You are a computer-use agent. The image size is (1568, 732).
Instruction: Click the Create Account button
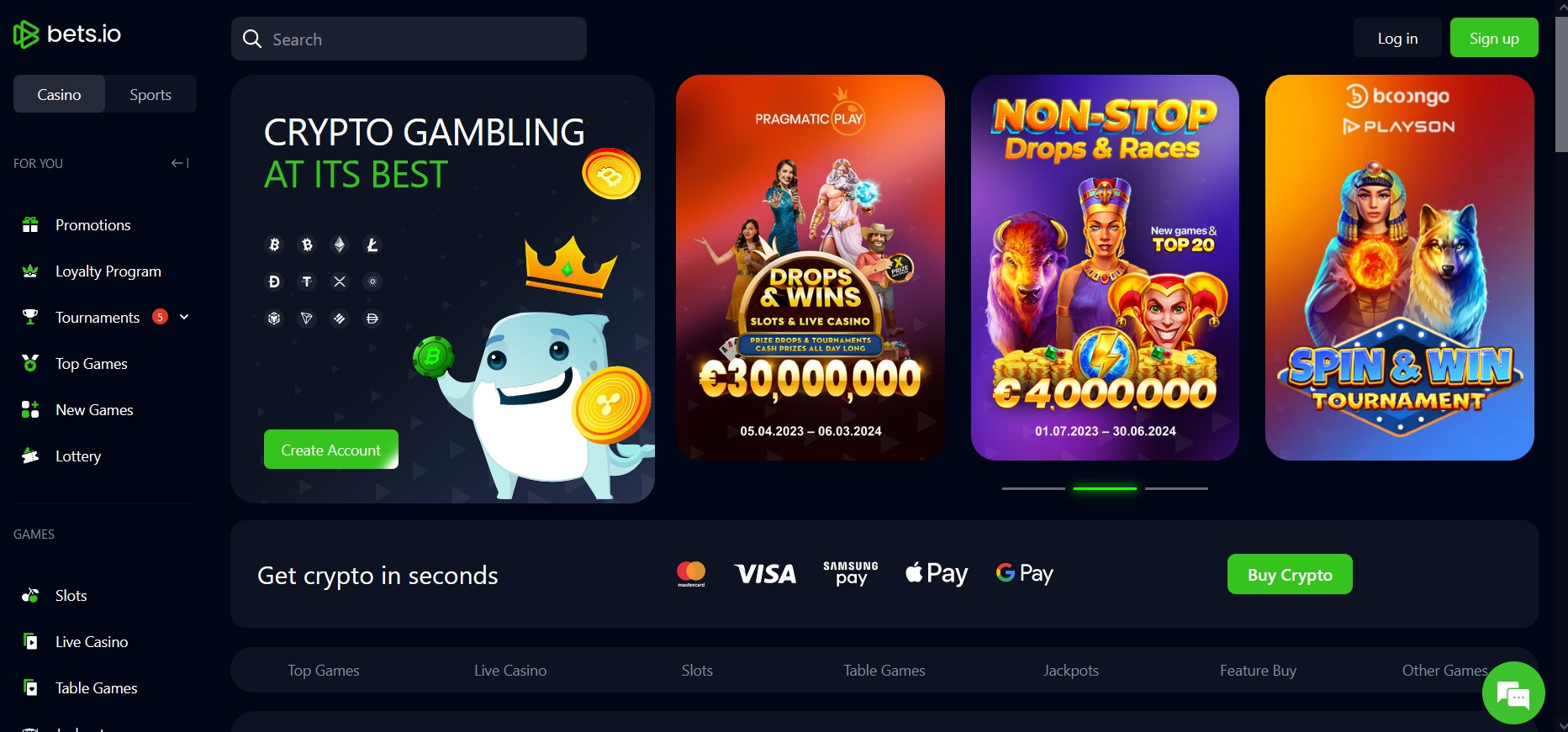coord(331,450)
